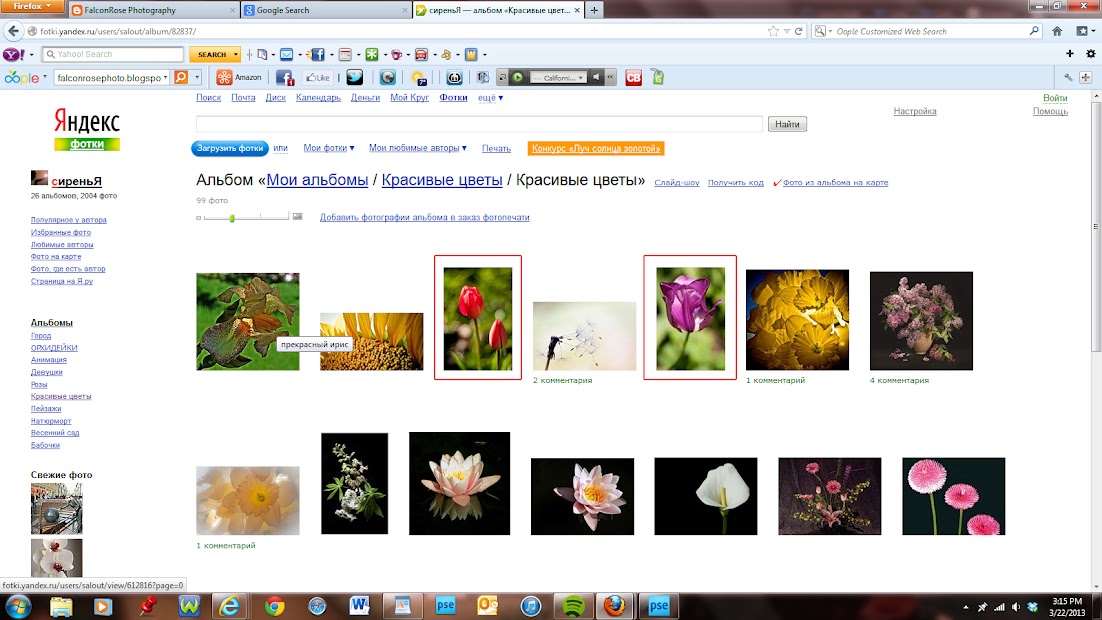
Task: Click the plus icon on the Yahoo toolbar
Action: (x=1070, y=53)
